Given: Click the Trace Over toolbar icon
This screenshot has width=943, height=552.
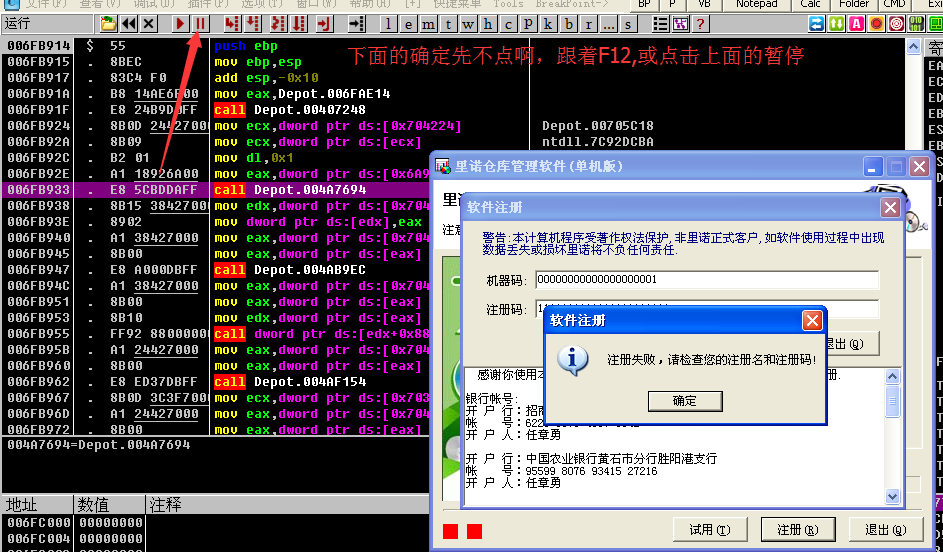Looking at the screenshot, I should pyautogui.click(x=299, y=24).
